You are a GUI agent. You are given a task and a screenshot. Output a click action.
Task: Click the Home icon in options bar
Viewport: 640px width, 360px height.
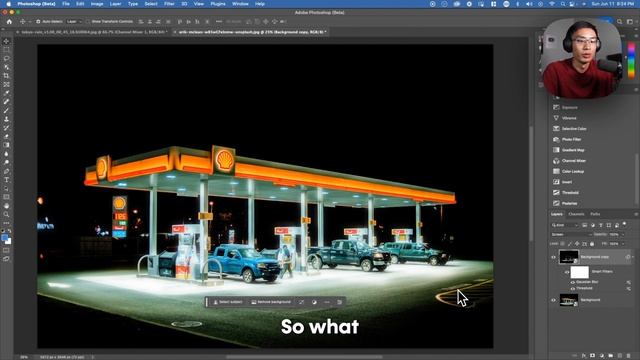[9, 21]
